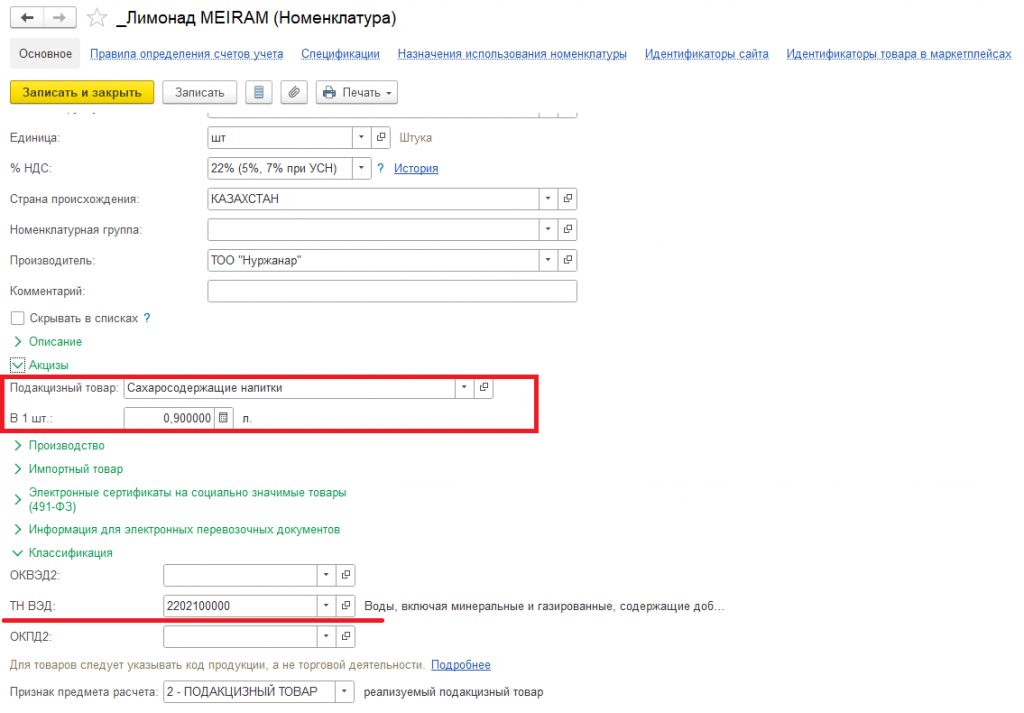Click the Записать и закрыть button
Image resolution: width=1024 pixels, height=713 pixels.
coord(82,93)
